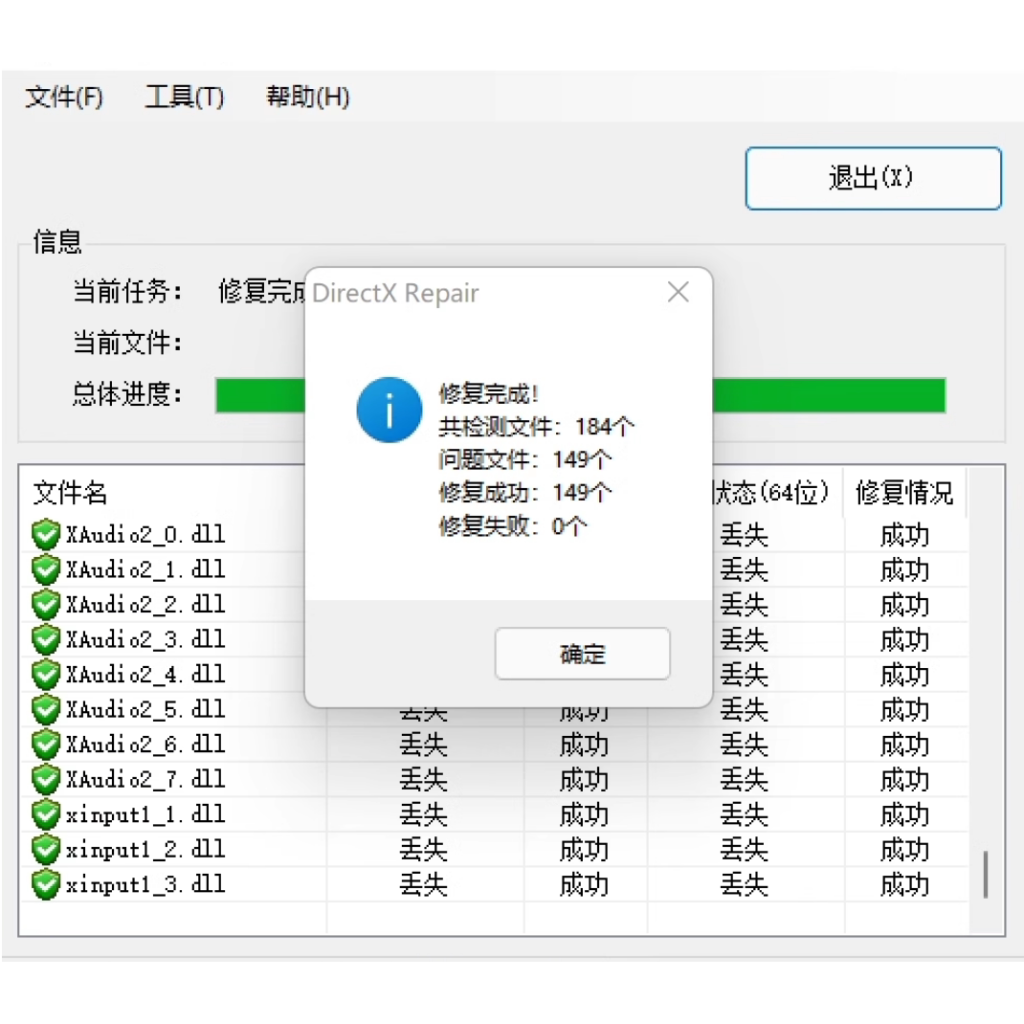Click the 当前文件 label

tap(127, 342)
